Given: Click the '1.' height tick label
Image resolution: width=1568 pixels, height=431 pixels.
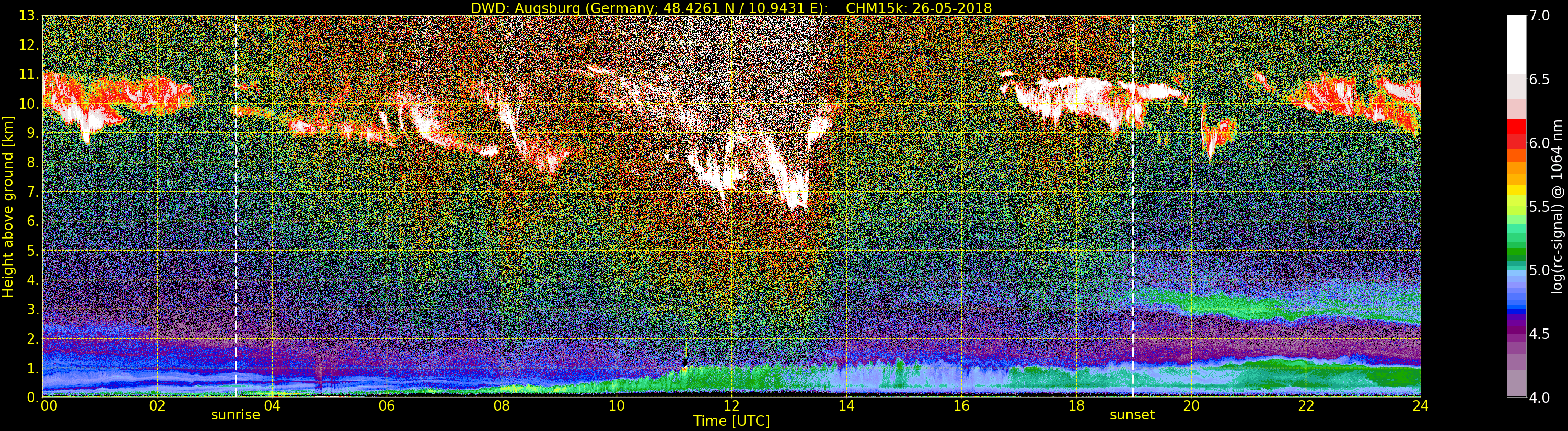Looking at the screenshot, I should click(x=33, y=368).
